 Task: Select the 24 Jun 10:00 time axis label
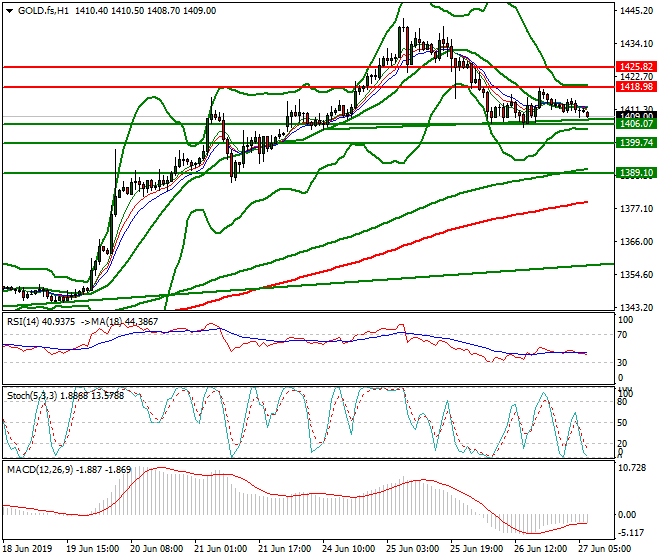(349, 549)
